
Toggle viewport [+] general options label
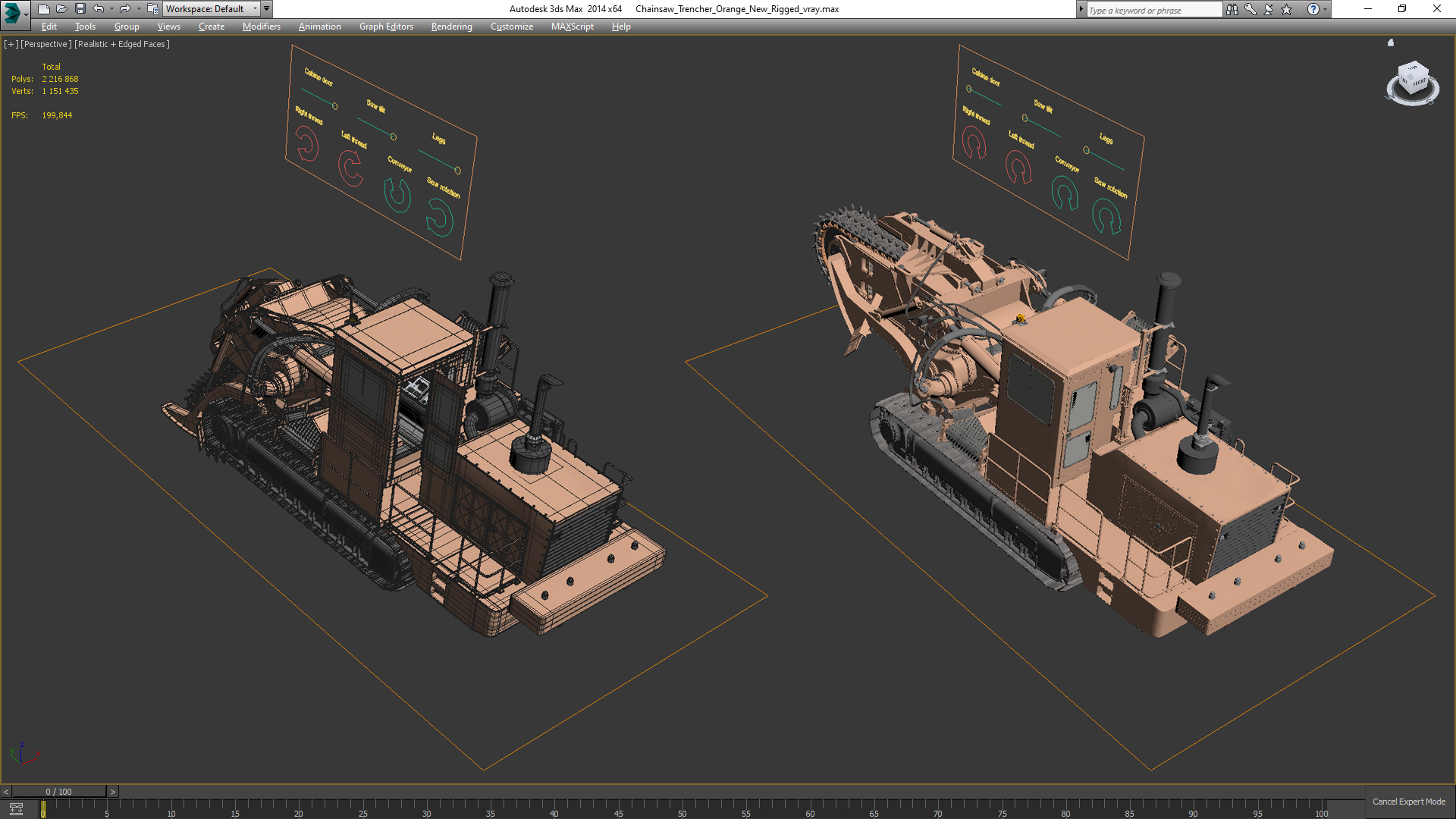click(11, 44)
